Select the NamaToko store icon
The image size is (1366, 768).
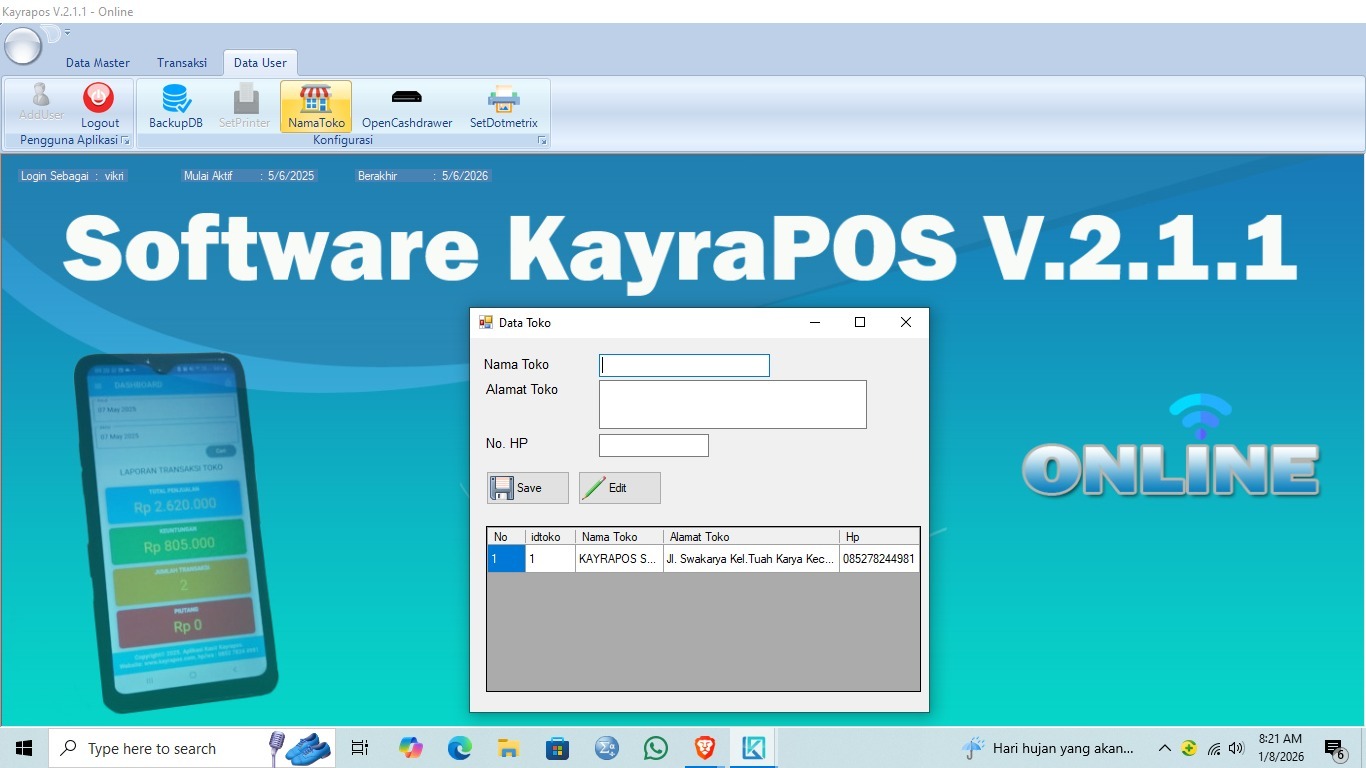(x=316, y=100)
